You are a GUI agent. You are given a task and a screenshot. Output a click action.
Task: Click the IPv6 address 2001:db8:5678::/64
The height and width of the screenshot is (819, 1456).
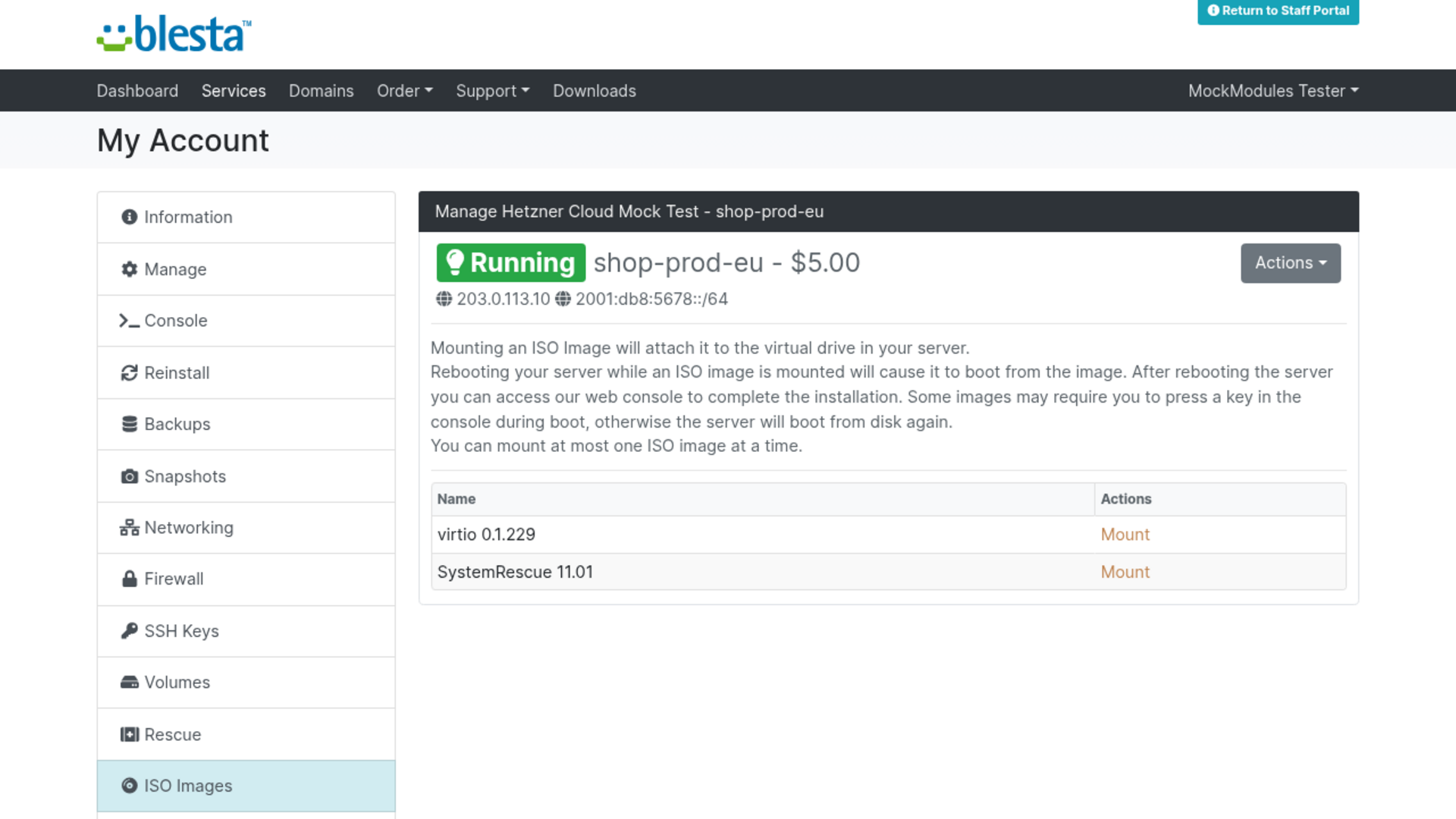click(651, 299)
